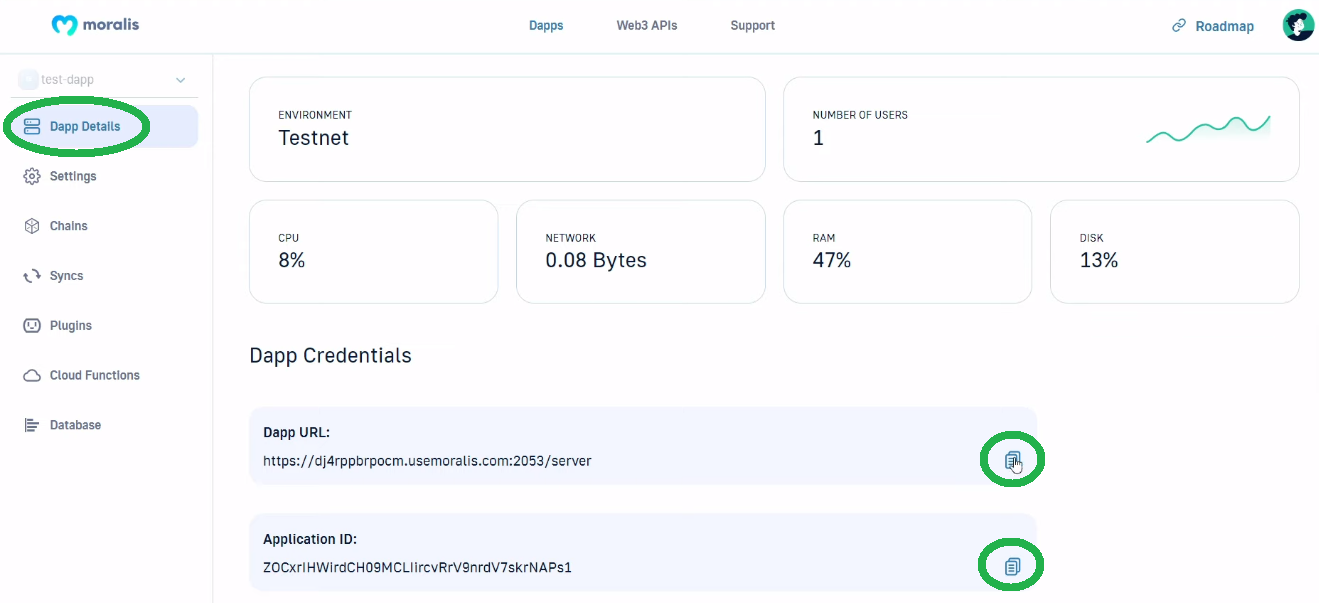
Task: Select the Application ID ZOCxrIHWirdCH09 value text
Action: point(417,567)
